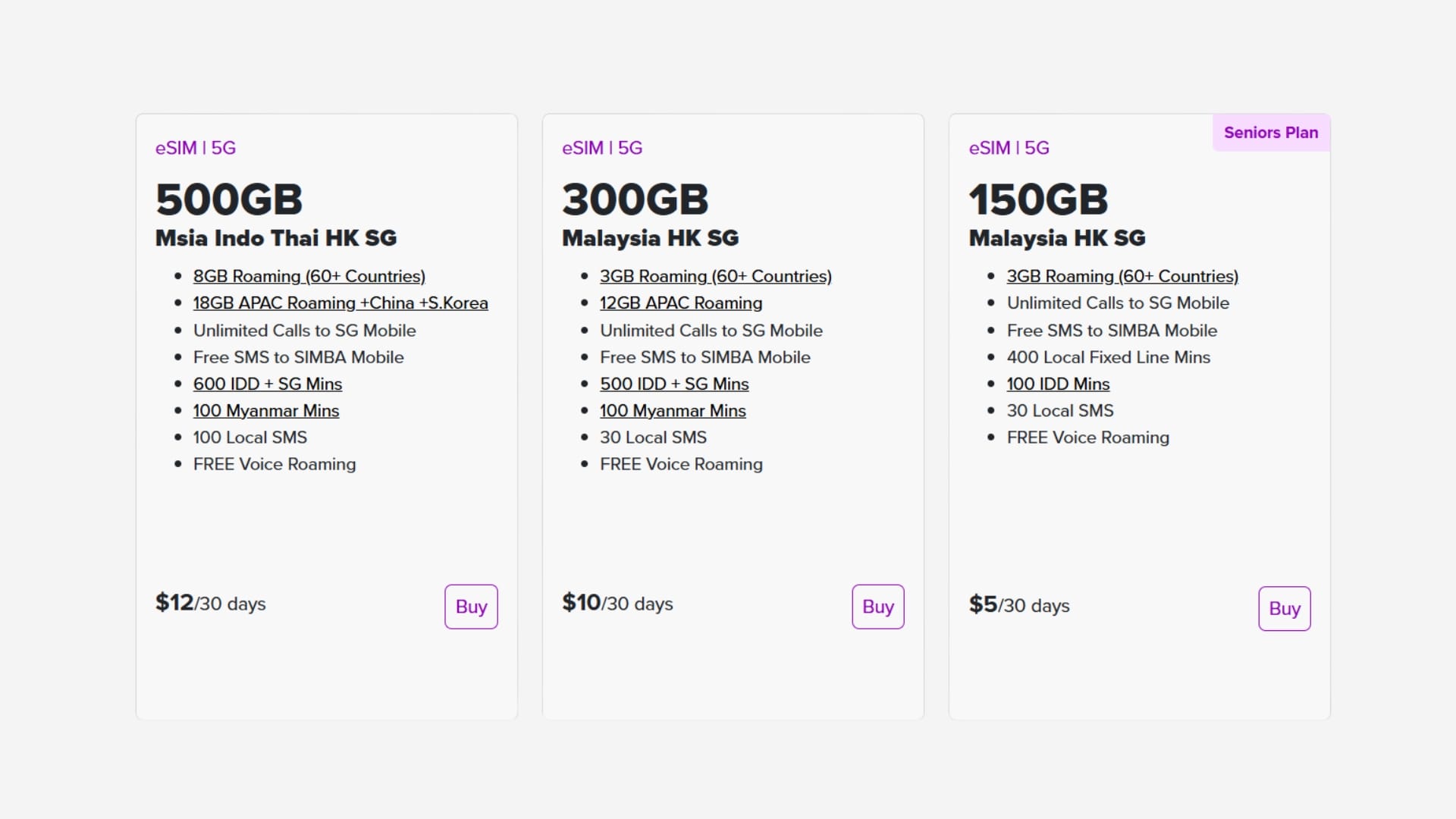The image size is (1456, 819).
Task: Click the 100 IDD Mins link on 150GB plan
Action: [1058, 384]
